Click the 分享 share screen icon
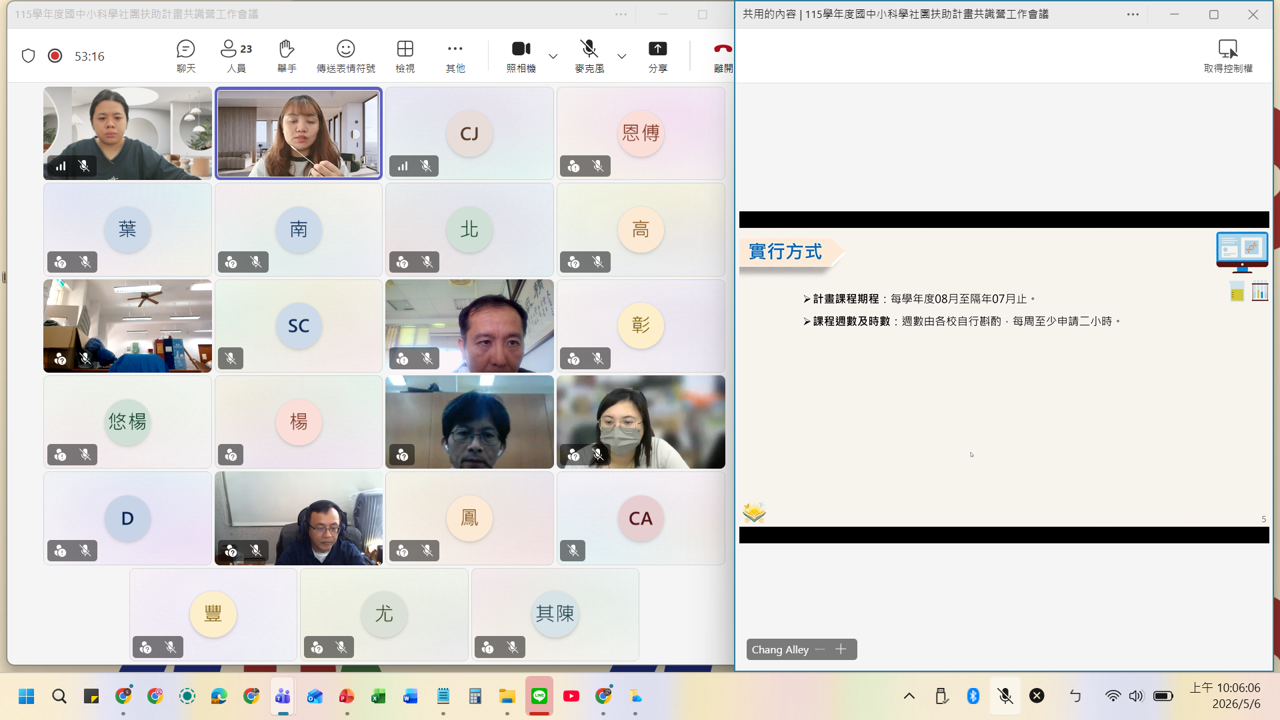Screen dimensions: 1280x720 click(658, 56)
